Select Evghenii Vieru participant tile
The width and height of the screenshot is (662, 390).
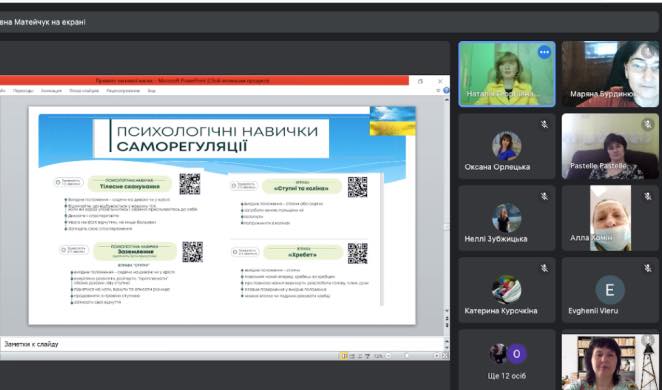(x=610, y=290)
